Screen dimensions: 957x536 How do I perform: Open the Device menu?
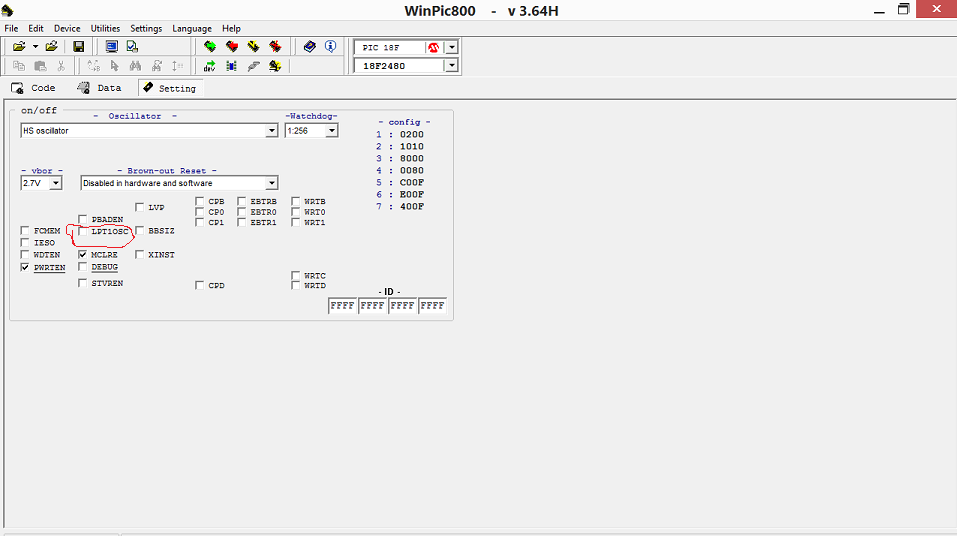coord(67,29)
